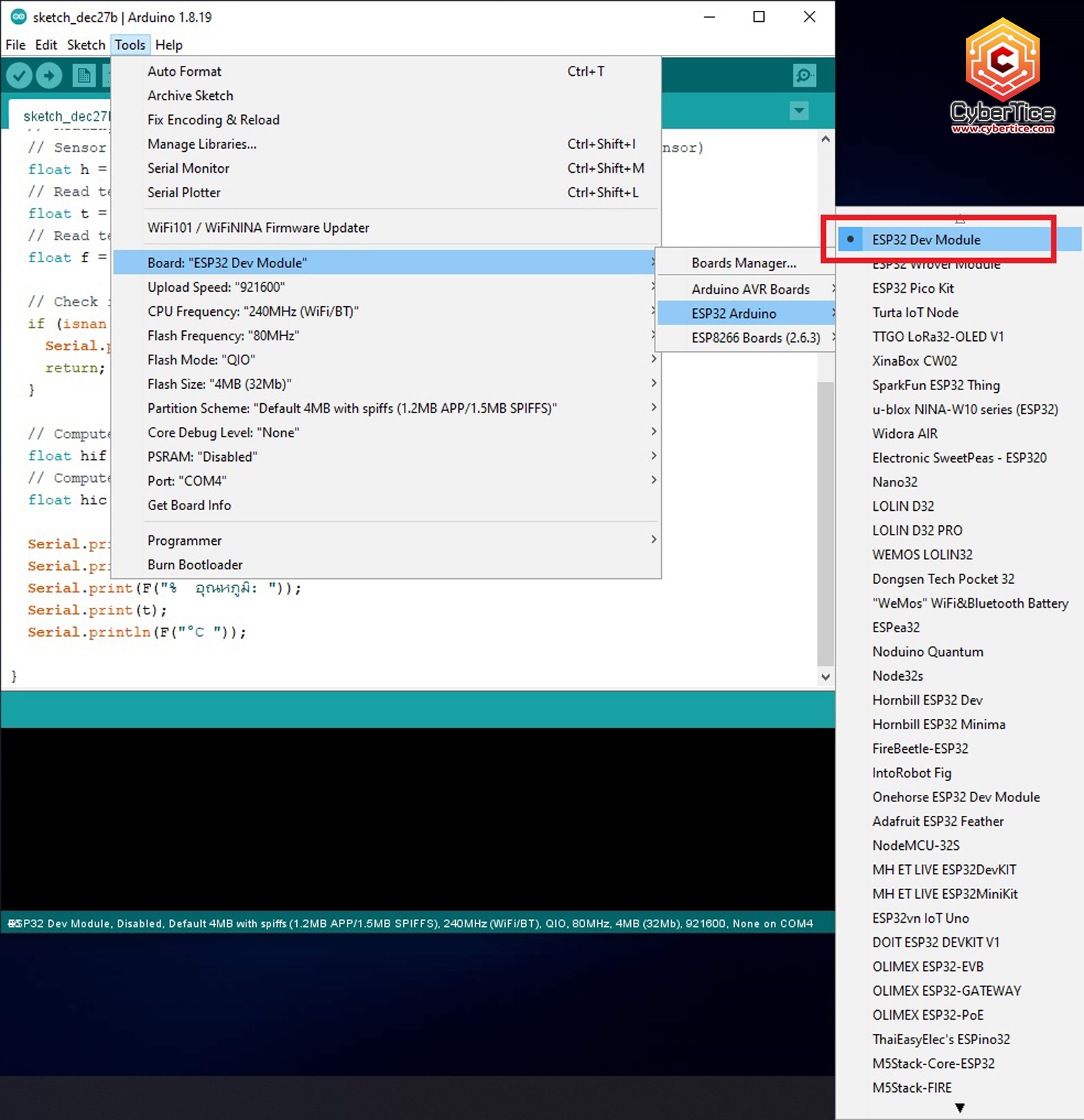This screenshot has width=1084, height=1120.
Task: Click the CyberTice logo
Action: (x=1002, y=77)
